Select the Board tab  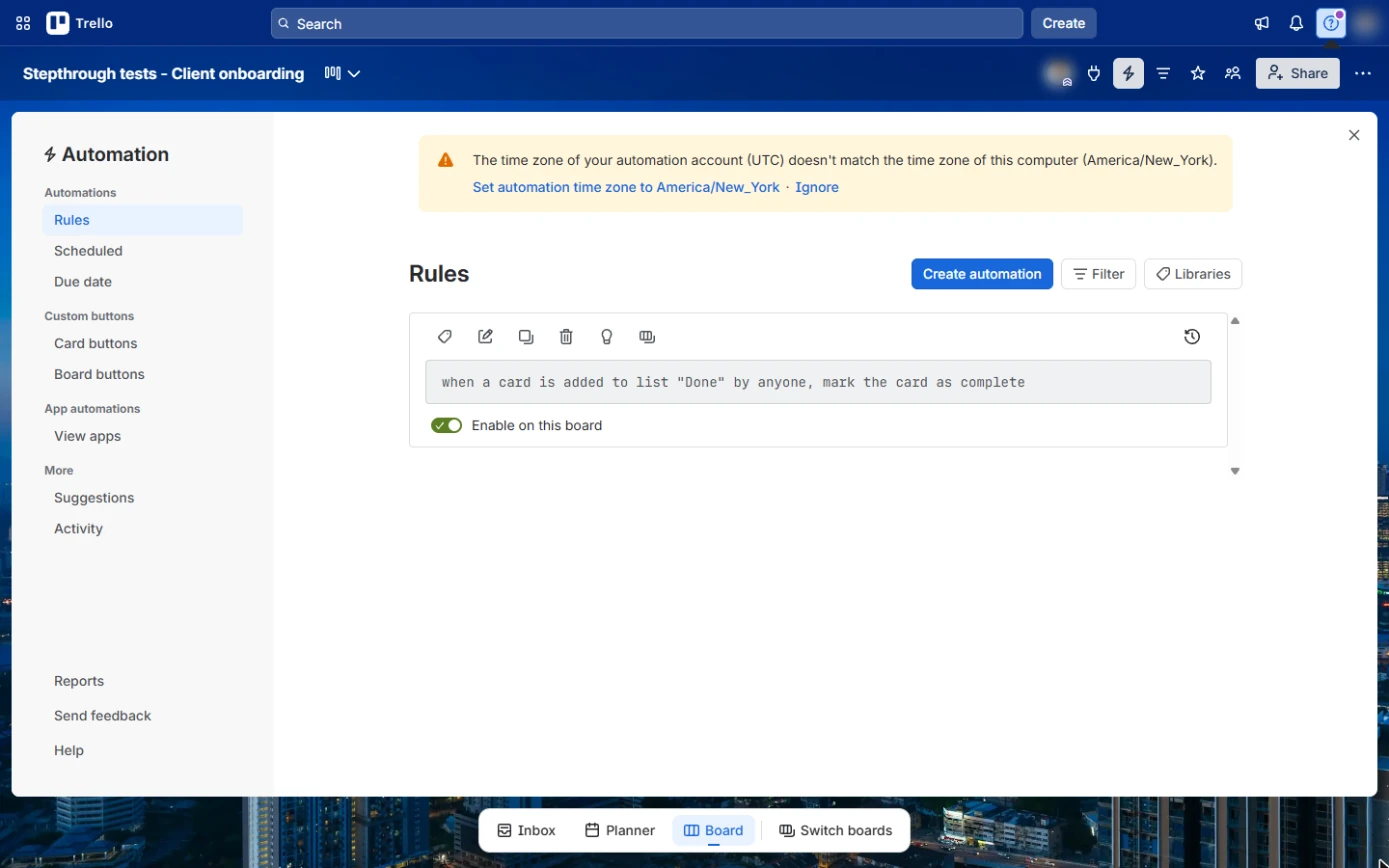(714, 830)
